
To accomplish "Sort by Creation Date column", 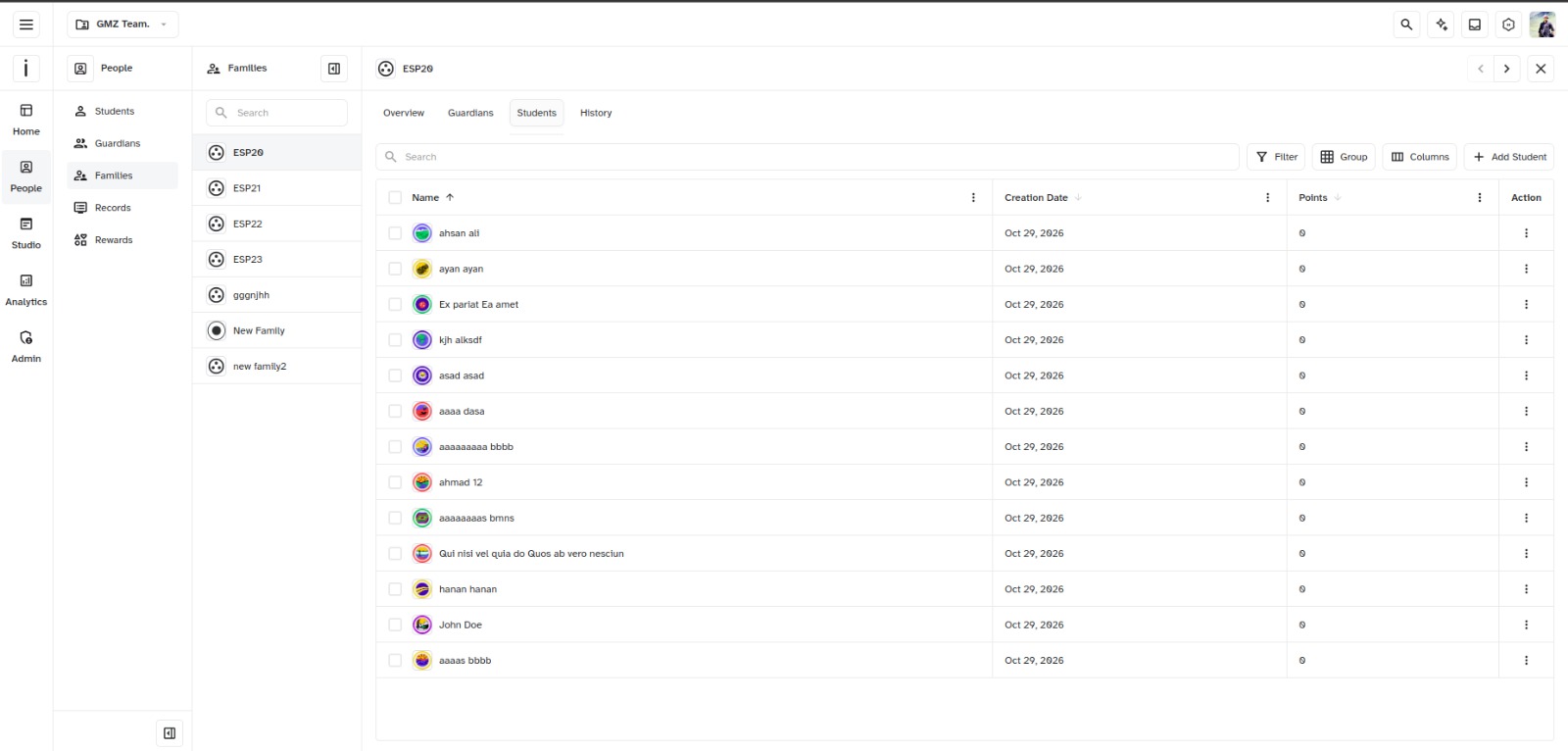I will click(1043, 197).
